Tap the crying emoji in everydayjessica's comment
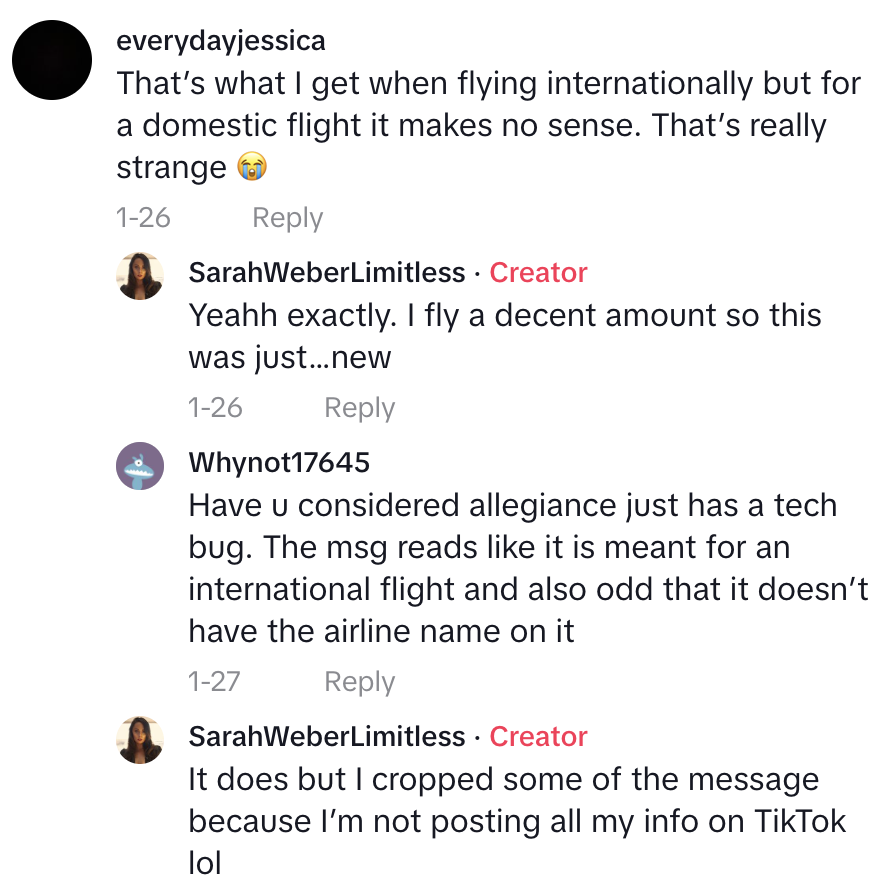This screenshot has height=890, width=894. pos(251,168)
